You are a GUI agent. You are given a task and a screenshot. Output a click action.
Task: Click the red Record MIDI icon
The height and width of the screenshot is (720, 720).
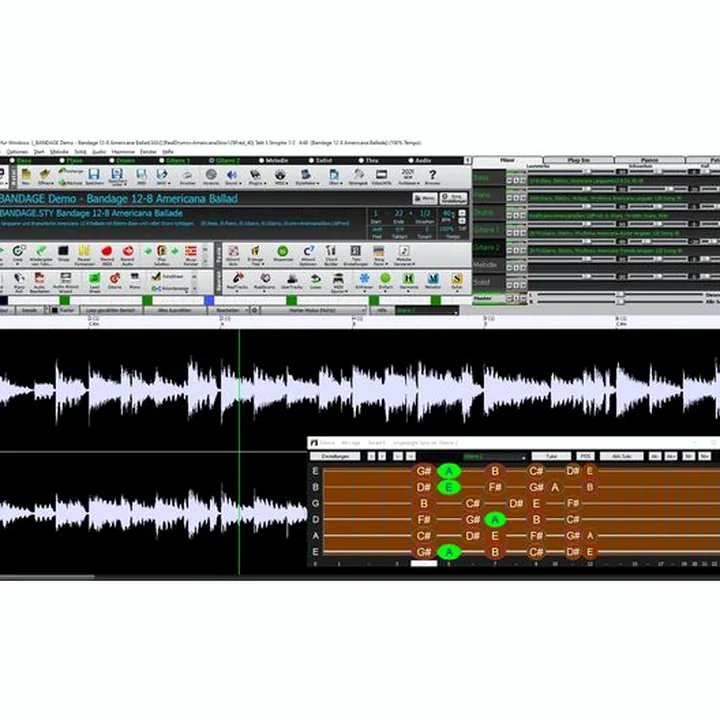click(107, 254)
